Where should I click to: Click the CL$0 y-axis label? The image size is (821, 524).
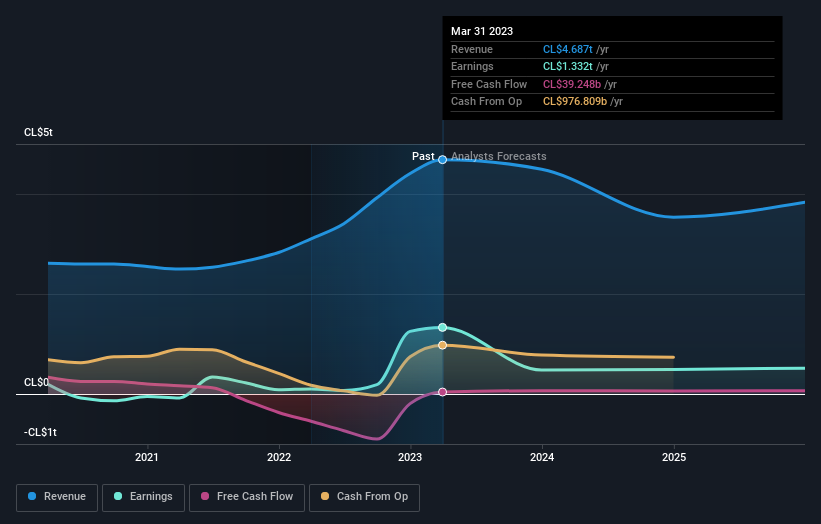tap(36, 383)
